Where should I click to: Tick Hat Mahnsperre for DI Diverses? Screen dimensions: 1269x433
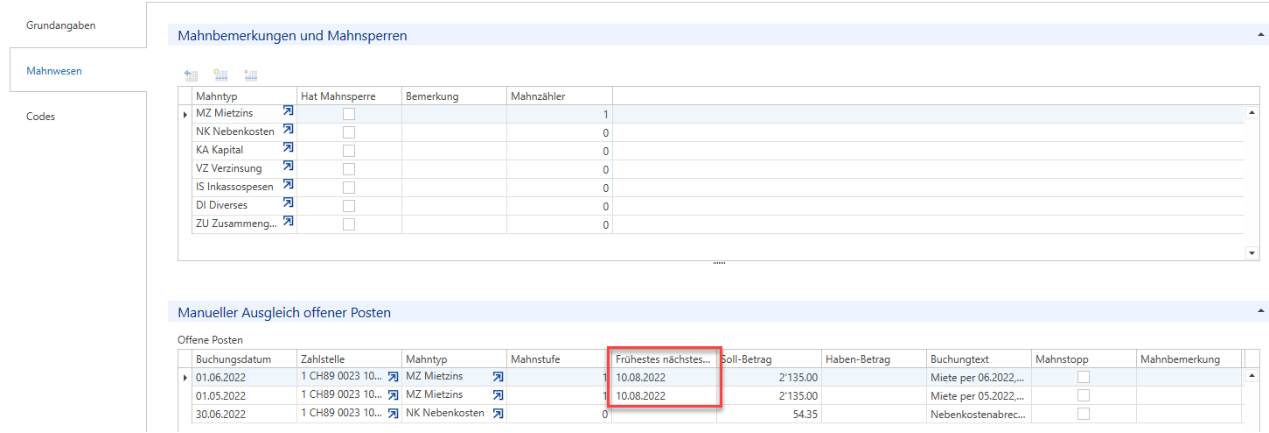[349, 205]
